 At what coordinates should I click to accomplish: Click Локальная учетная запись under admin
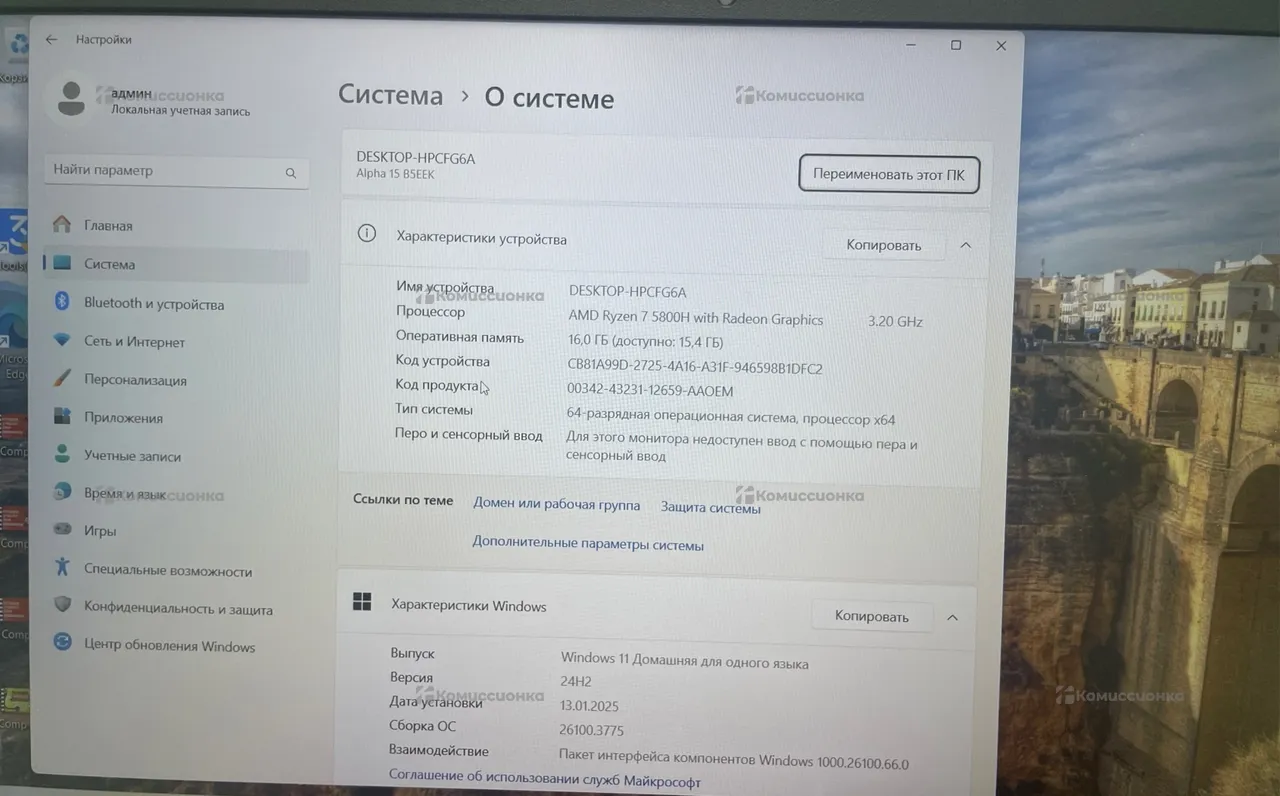coord(181,112)
